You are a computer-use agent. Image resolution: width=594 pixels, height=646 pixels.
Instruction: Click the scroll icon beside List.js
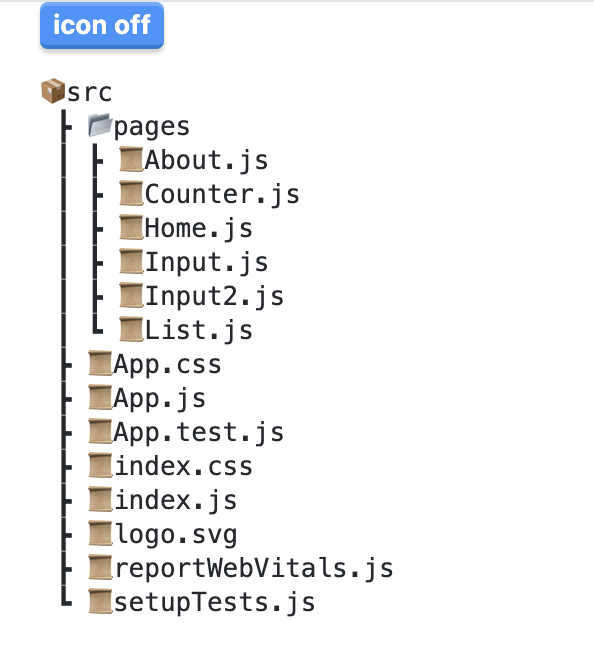pos(131,330)
